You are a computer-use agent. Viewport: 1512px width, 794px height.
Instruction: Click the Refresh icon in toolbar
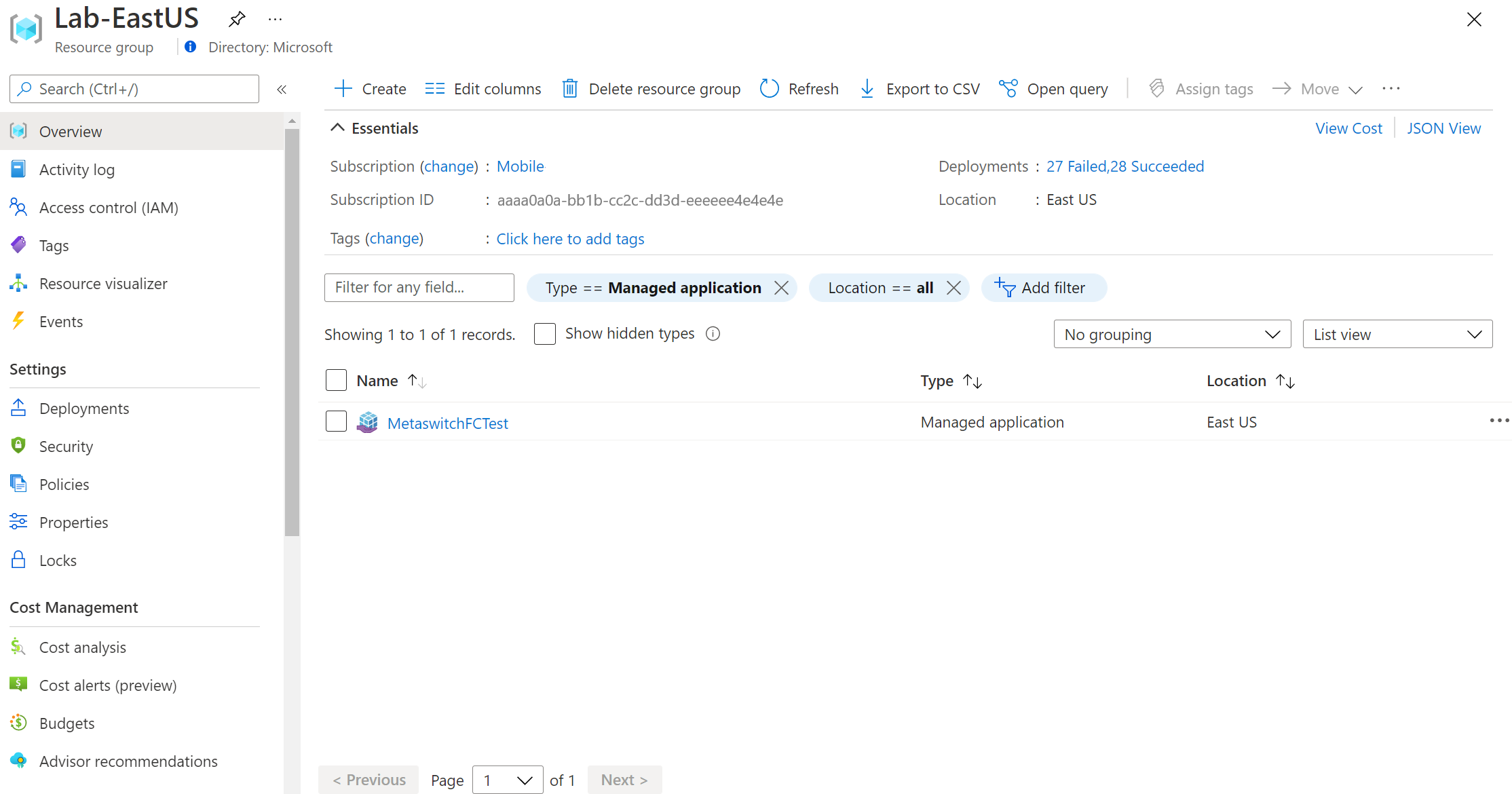(x=770, y=89)
